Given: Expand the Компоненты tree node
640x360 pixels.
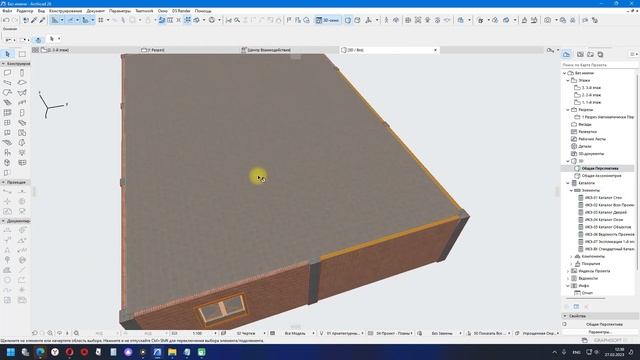Looking at the screenshot, I should 571,256.
